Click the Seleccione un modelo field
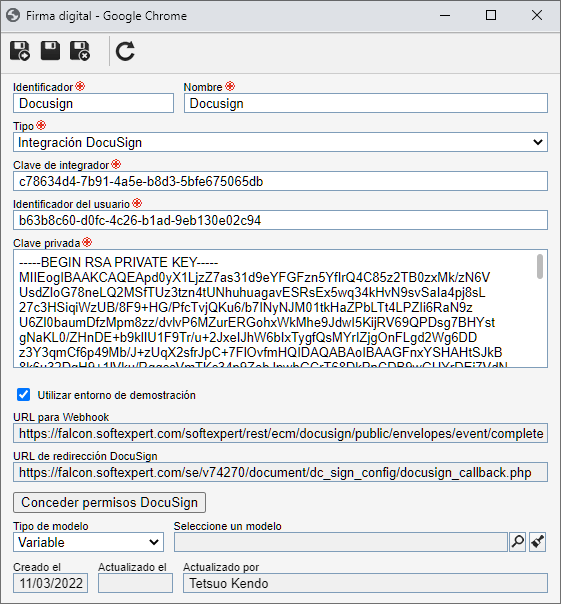This screenshot has width=561, height=604. (x=341, y=542)
